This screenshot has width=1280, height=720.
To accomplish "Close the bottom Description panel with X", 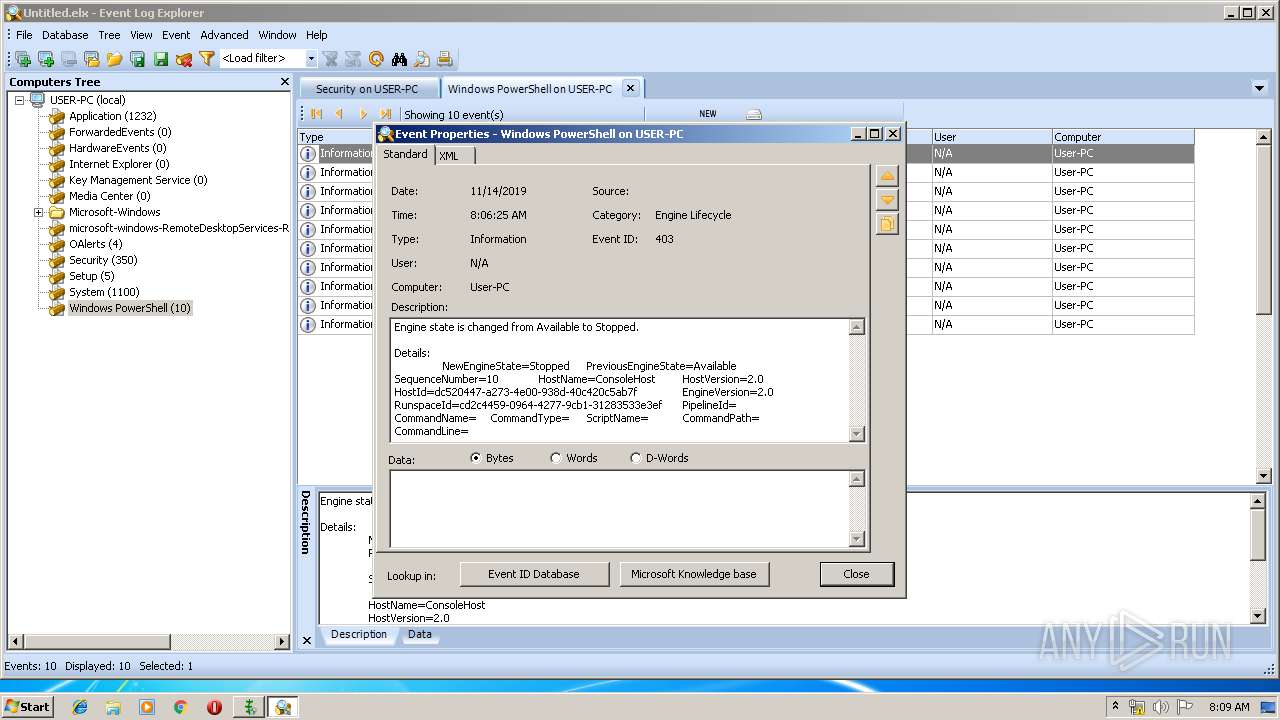I will [307, 639].
